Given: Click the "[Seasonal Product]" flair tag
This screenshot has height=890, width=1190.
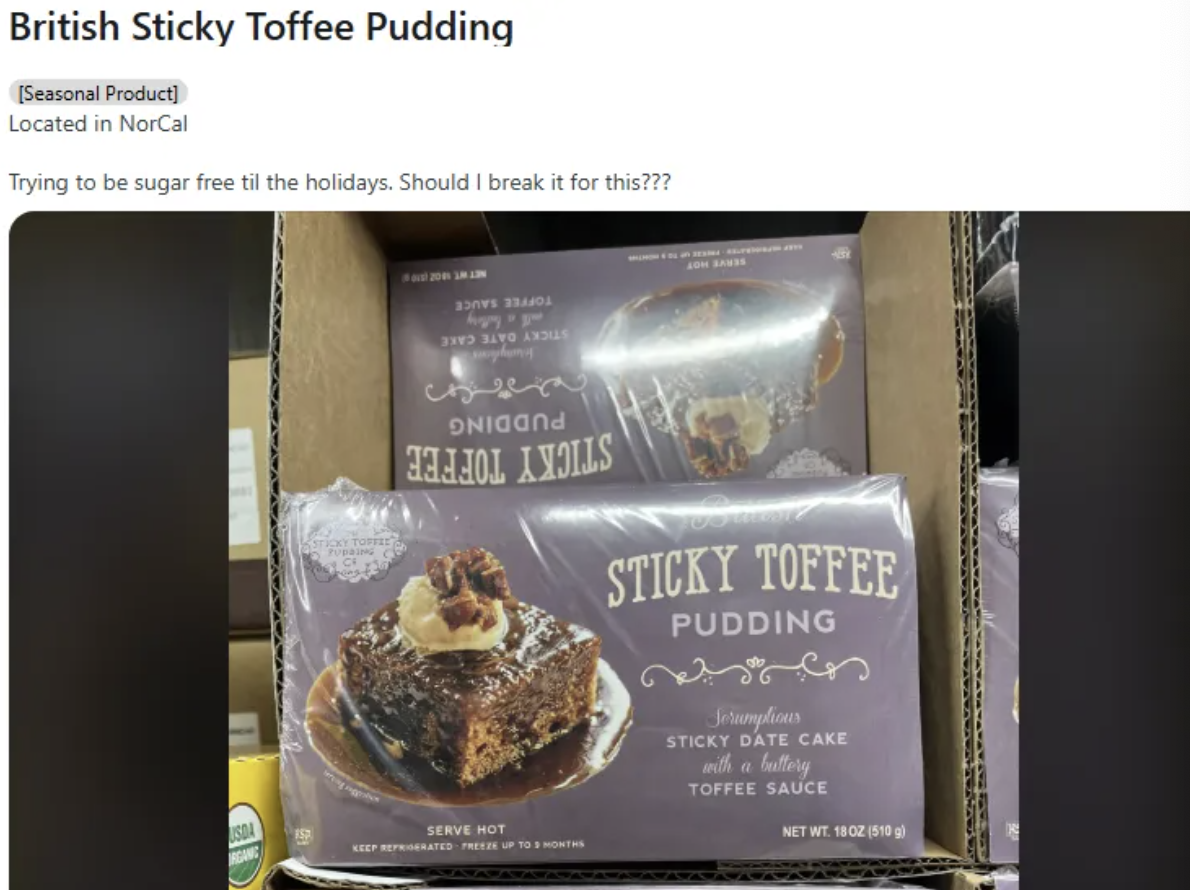Looking at the screenshot, I should point(98,93).
